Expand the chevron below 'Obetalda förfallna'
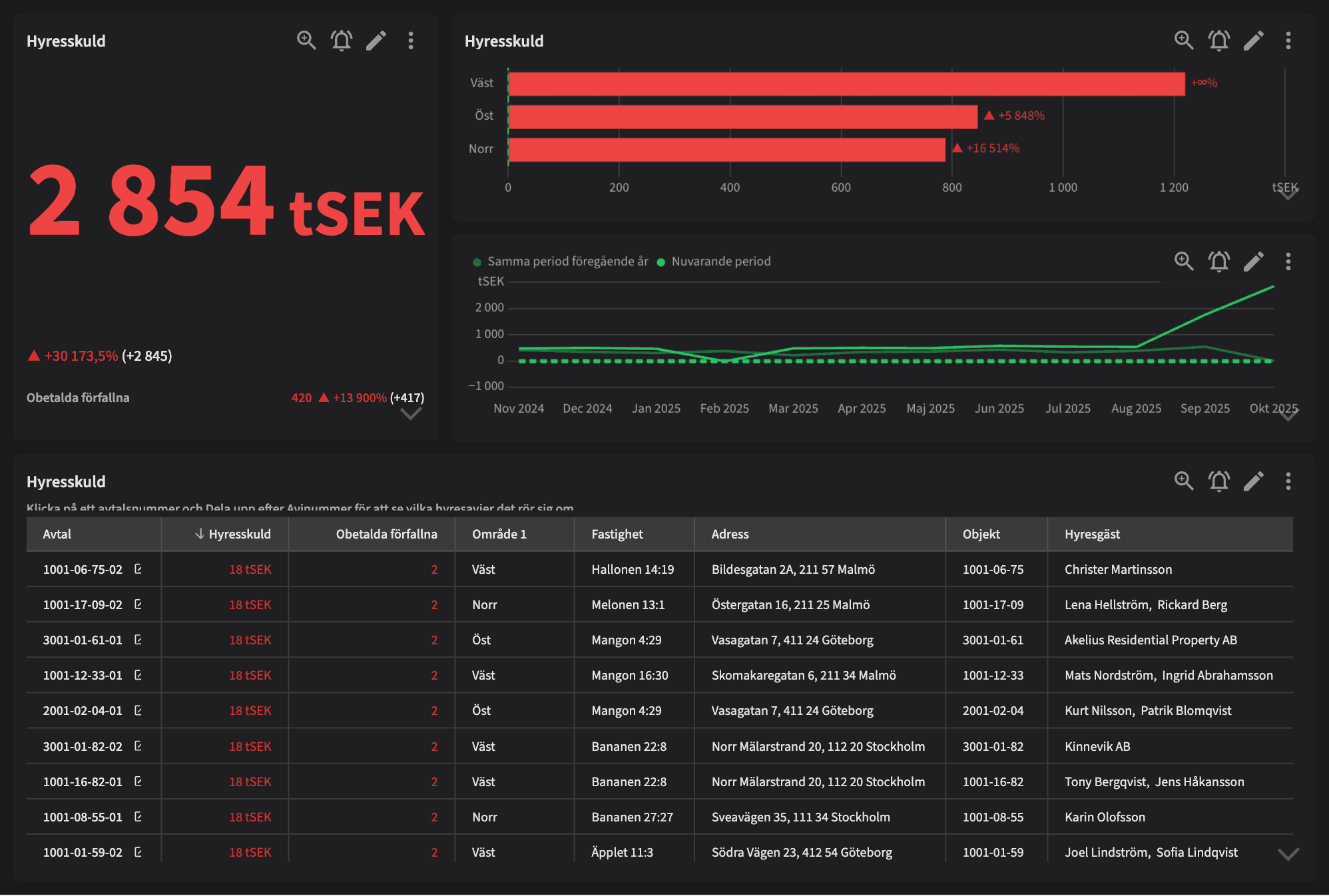The width and height of the screenshot is (1329, 896). pyautogui.click(x=411, y=414)
